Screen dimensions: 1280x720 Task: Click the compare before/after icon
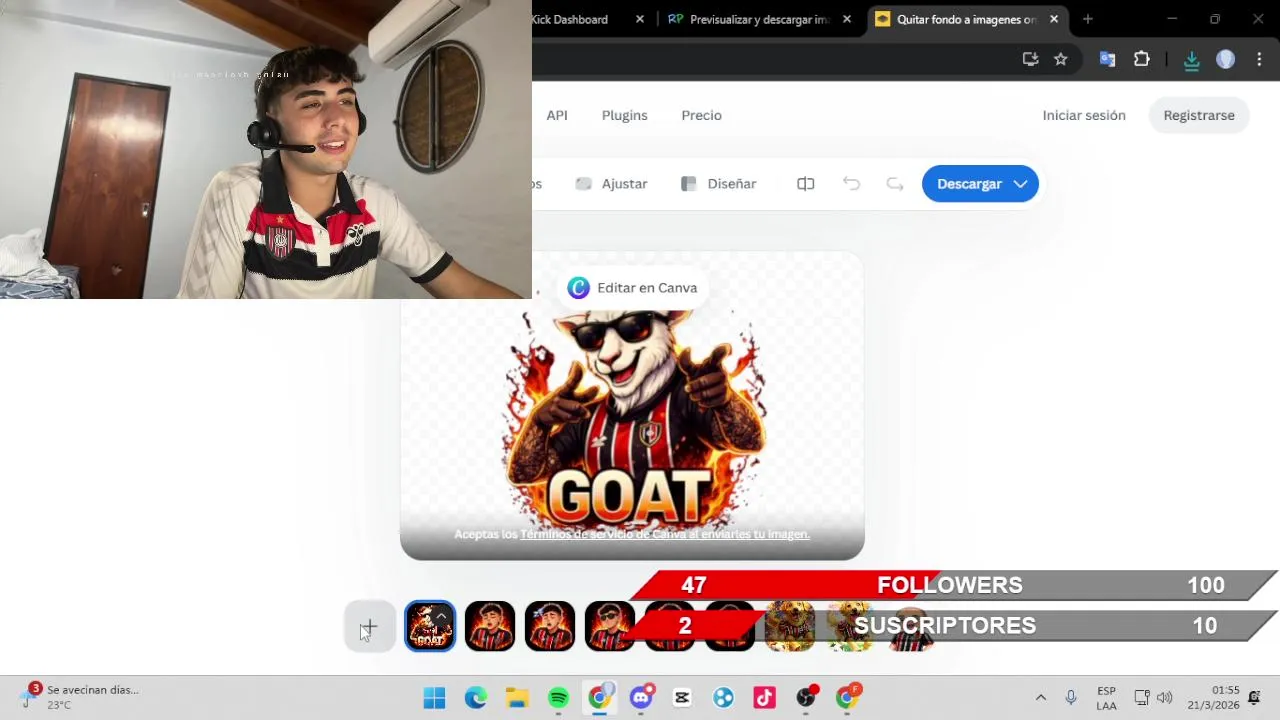(805, 184)
